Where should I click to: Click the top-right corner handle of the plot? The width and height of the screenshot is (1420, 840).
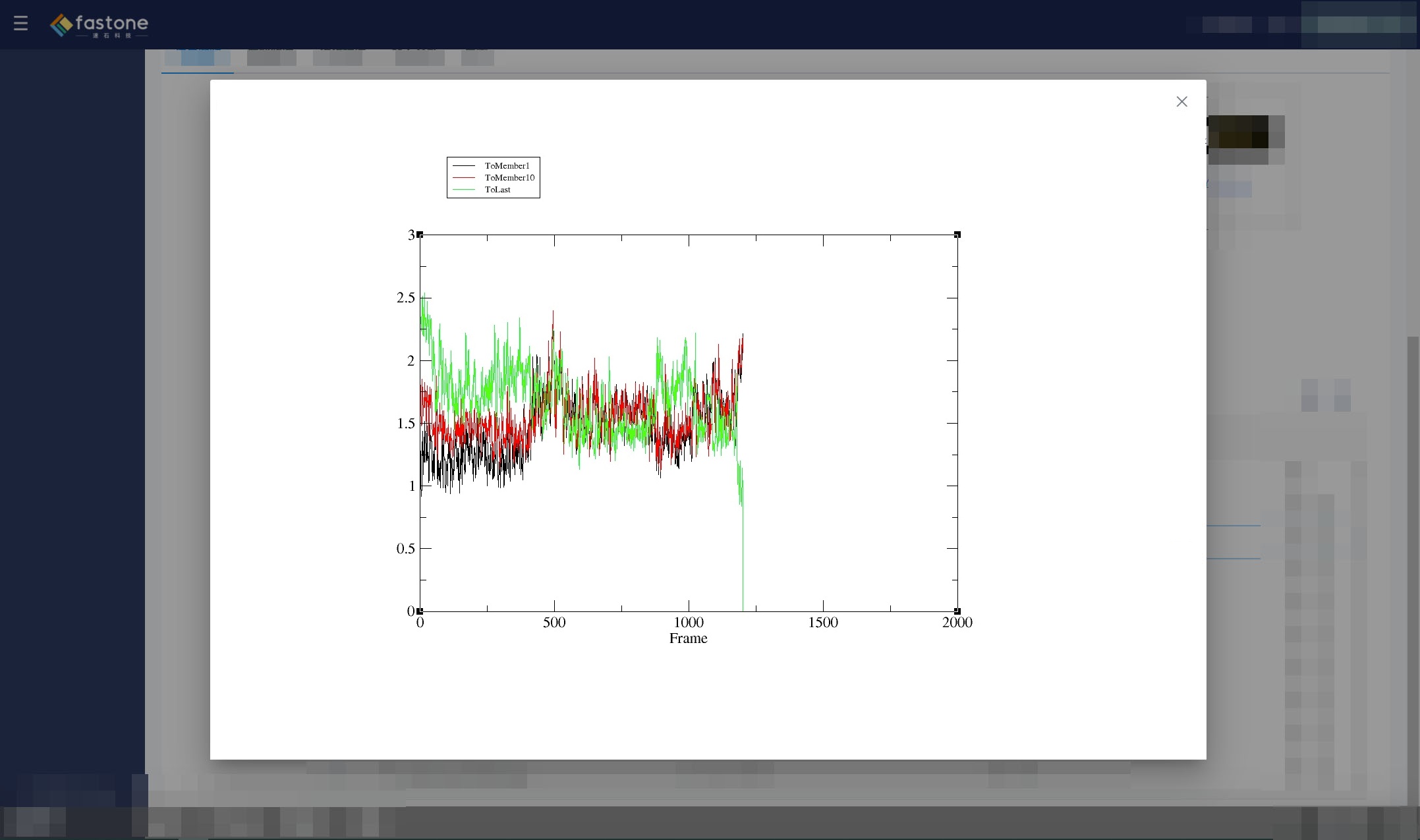957,235
